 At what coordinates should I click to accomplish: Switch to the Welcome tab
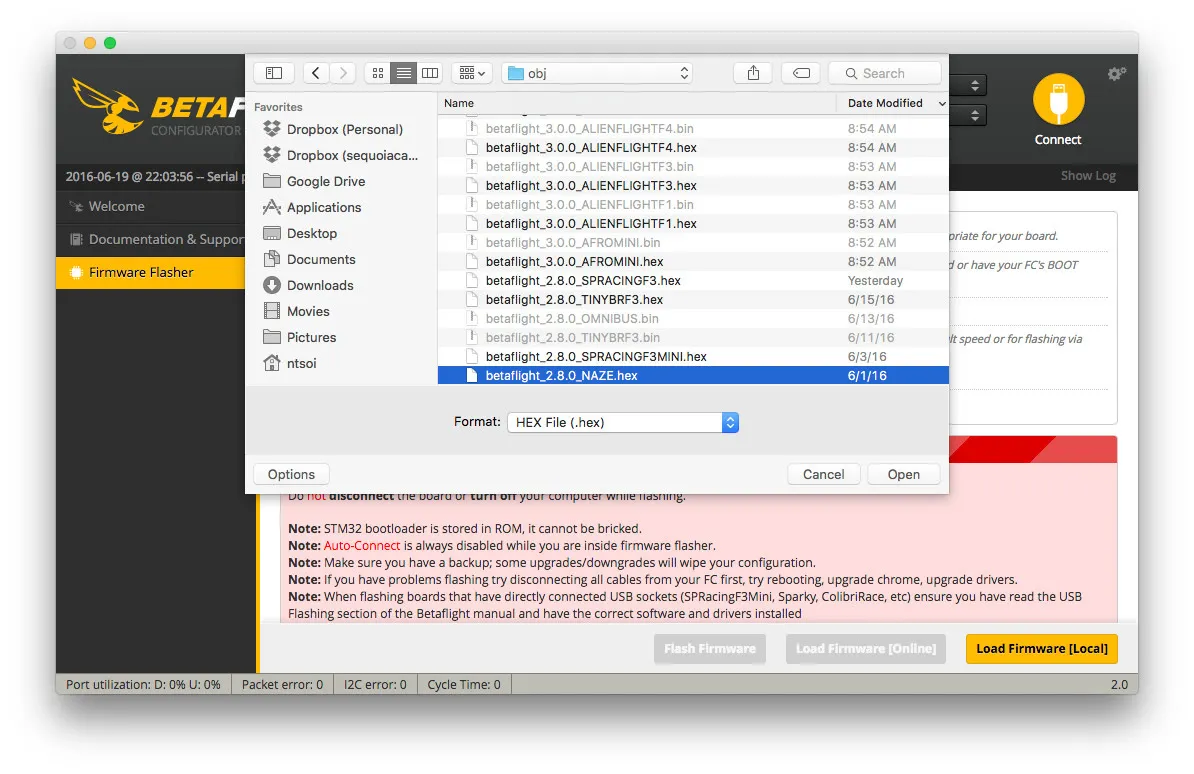pyautogui.click(x=116, y=206)
